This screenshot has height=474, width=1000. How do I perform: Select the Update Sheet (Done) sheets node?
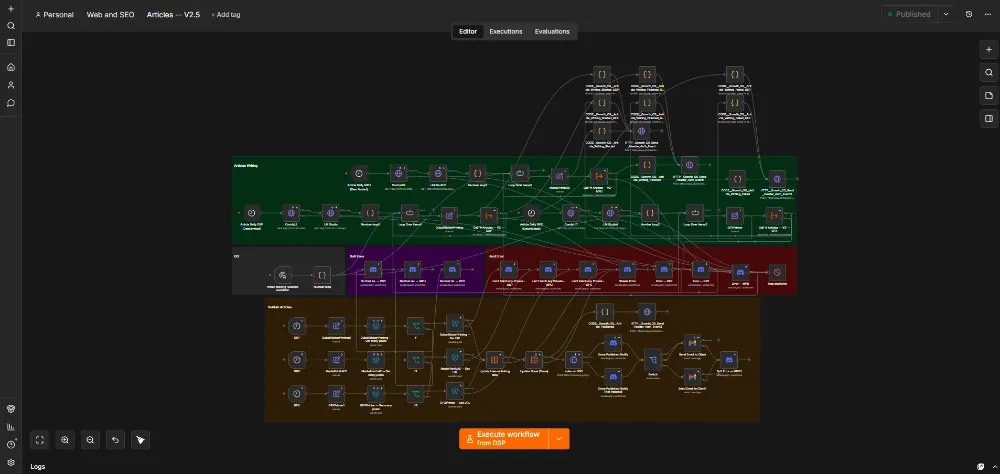pos(532,359)
